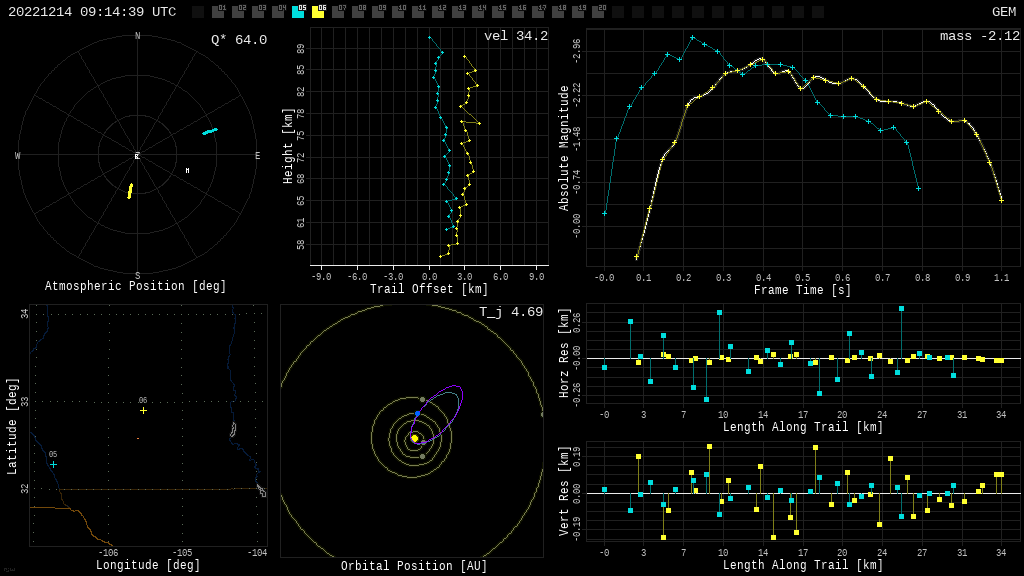The image size is (1024, 576).
Task: Toggle the cyan station 05 indicator
Action: click(298, 12)
